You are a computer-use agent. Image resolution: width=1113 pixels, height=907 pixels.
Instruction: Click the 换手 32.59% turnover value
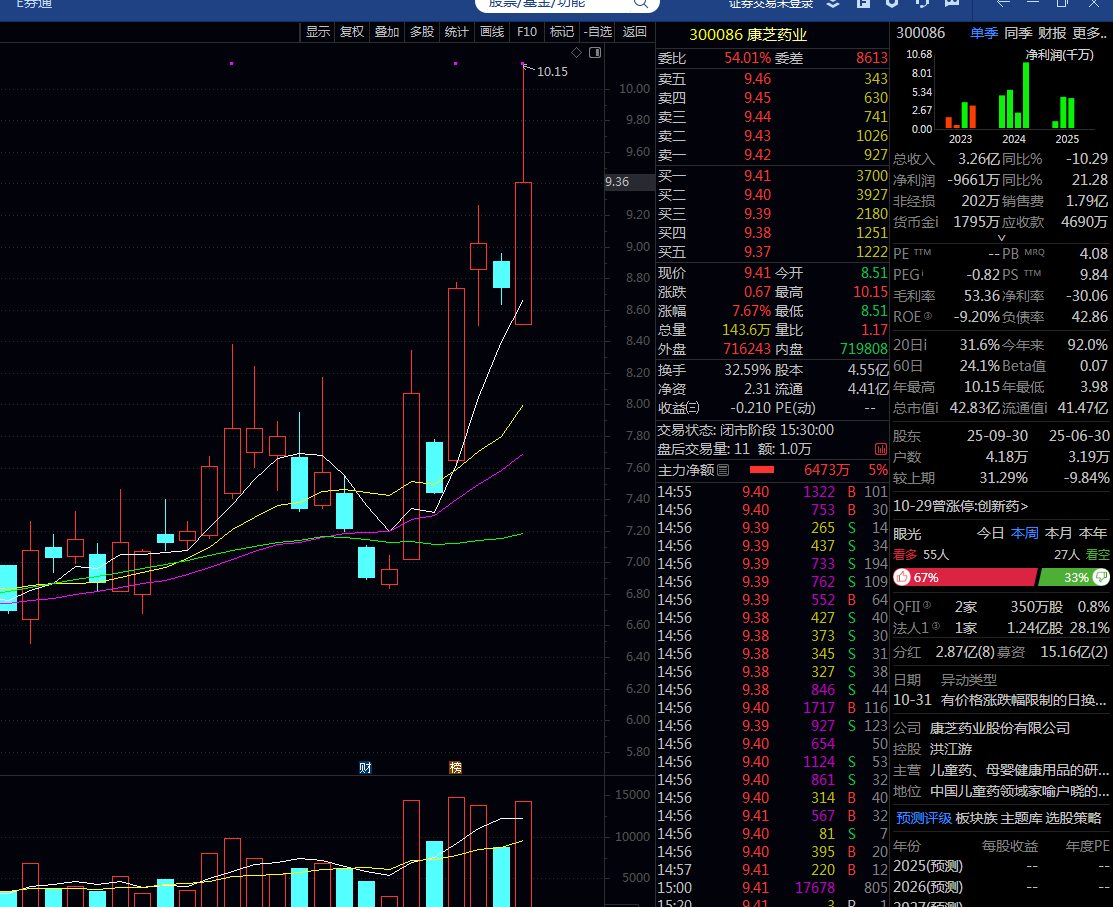747,370
